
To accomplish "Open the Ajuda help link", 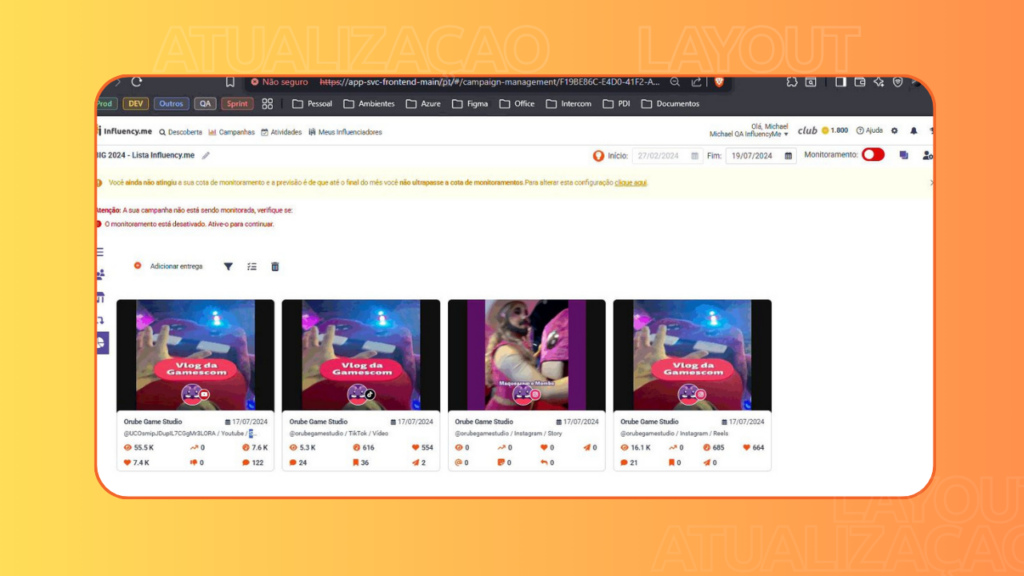I will 869,131.
